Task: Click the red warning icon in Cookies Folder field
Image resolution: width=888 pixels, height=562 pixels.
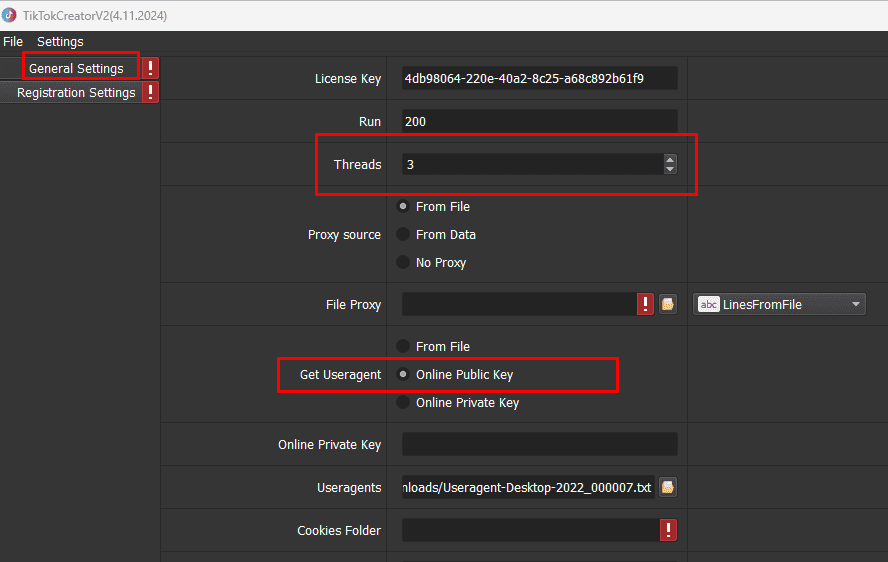Action: (668, 530)
